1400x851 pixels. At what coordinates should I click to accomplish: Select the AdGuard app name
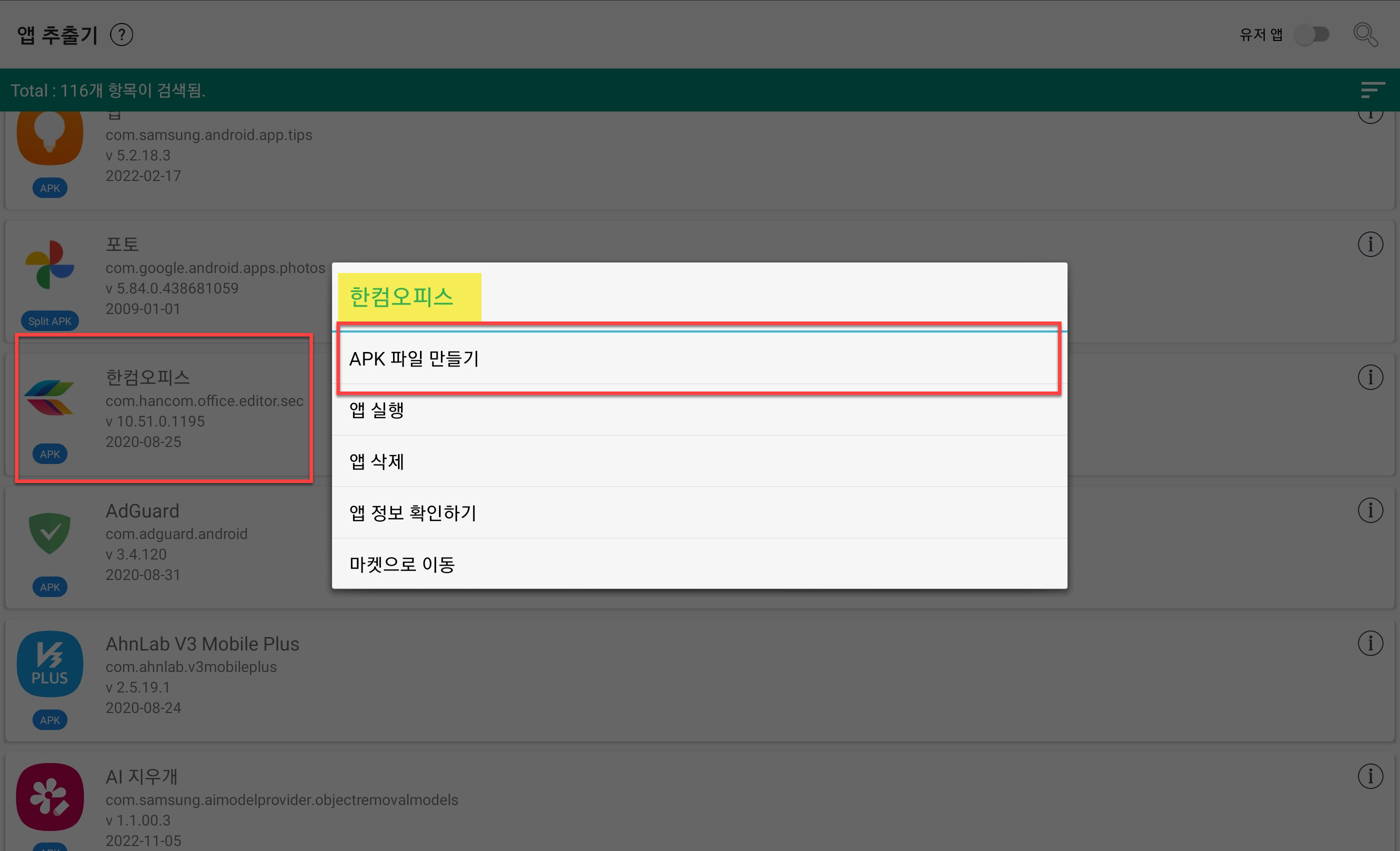point(142,510)
